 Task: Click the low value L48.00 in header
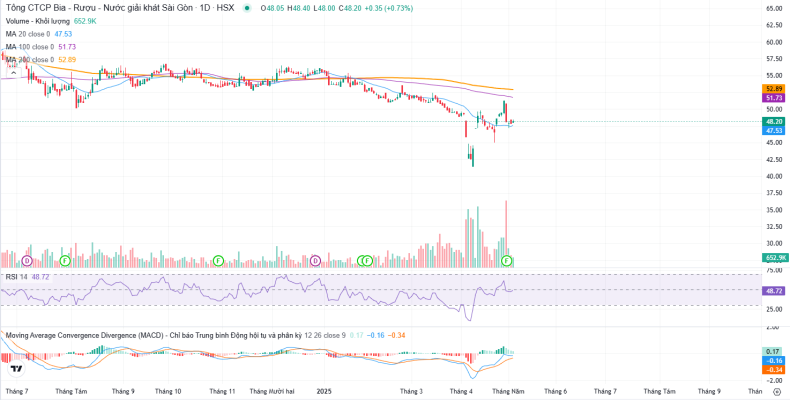coord(324,8)
